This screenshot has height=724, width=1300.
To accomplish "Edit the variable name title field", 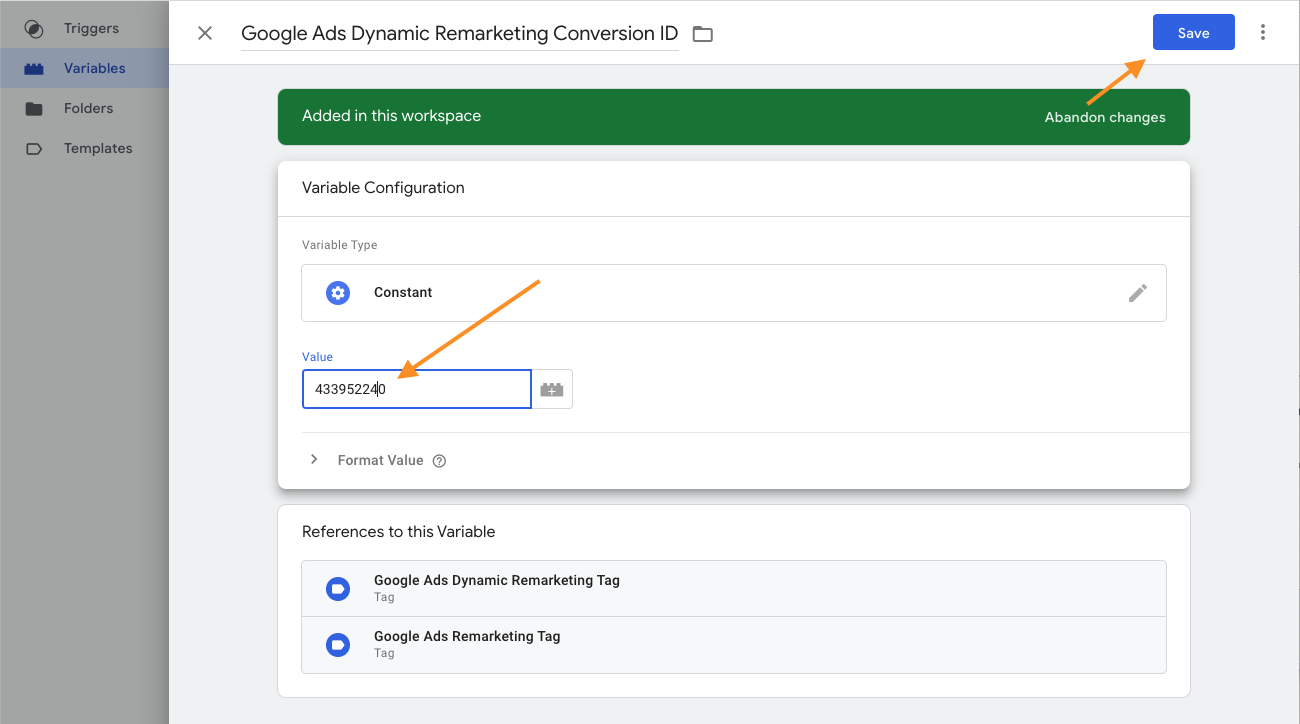I will [x=460, y=33].
